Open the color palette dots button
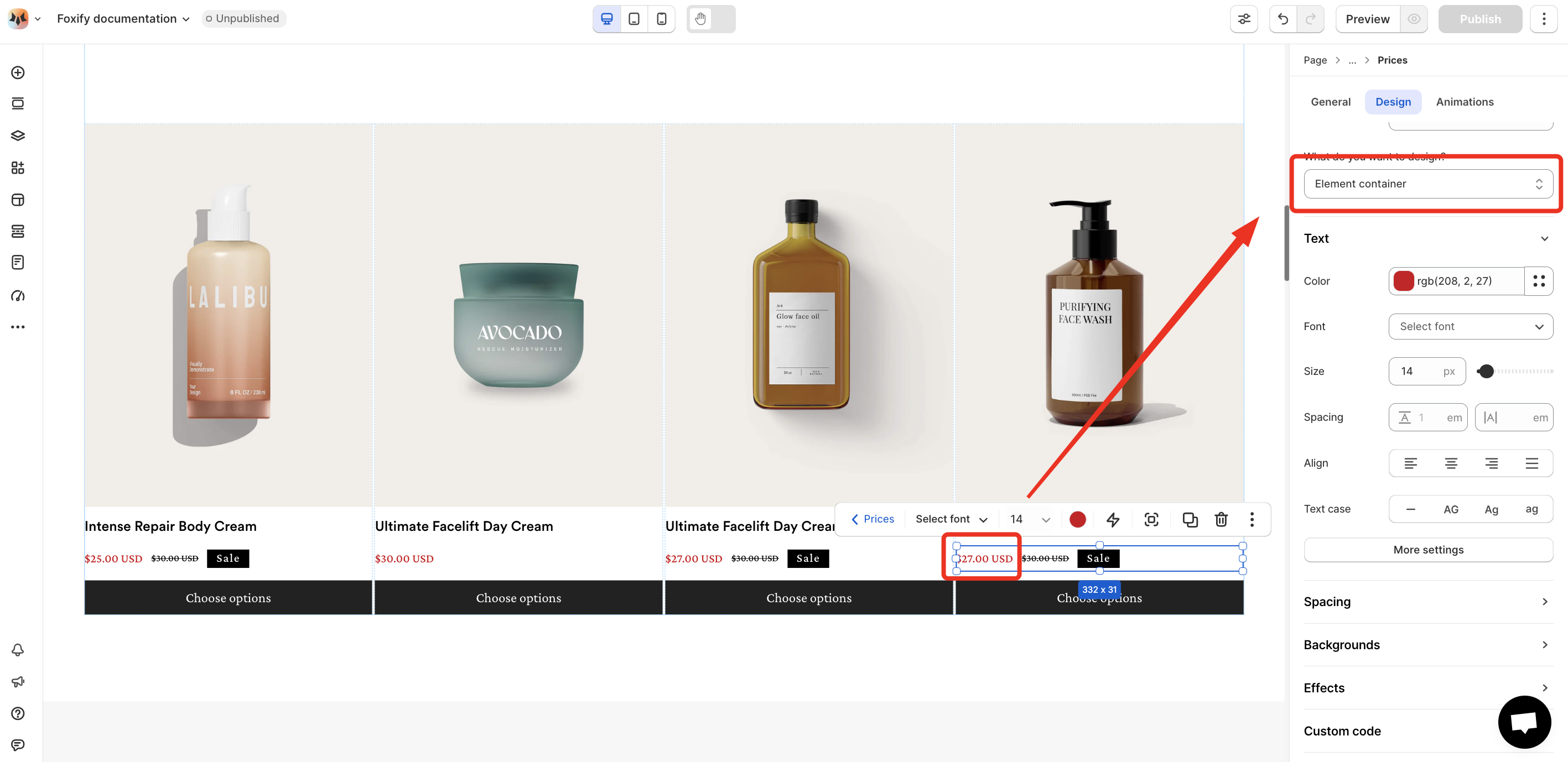The width and height of the screenshot is (1568, 762). (x=1539, y=281)
